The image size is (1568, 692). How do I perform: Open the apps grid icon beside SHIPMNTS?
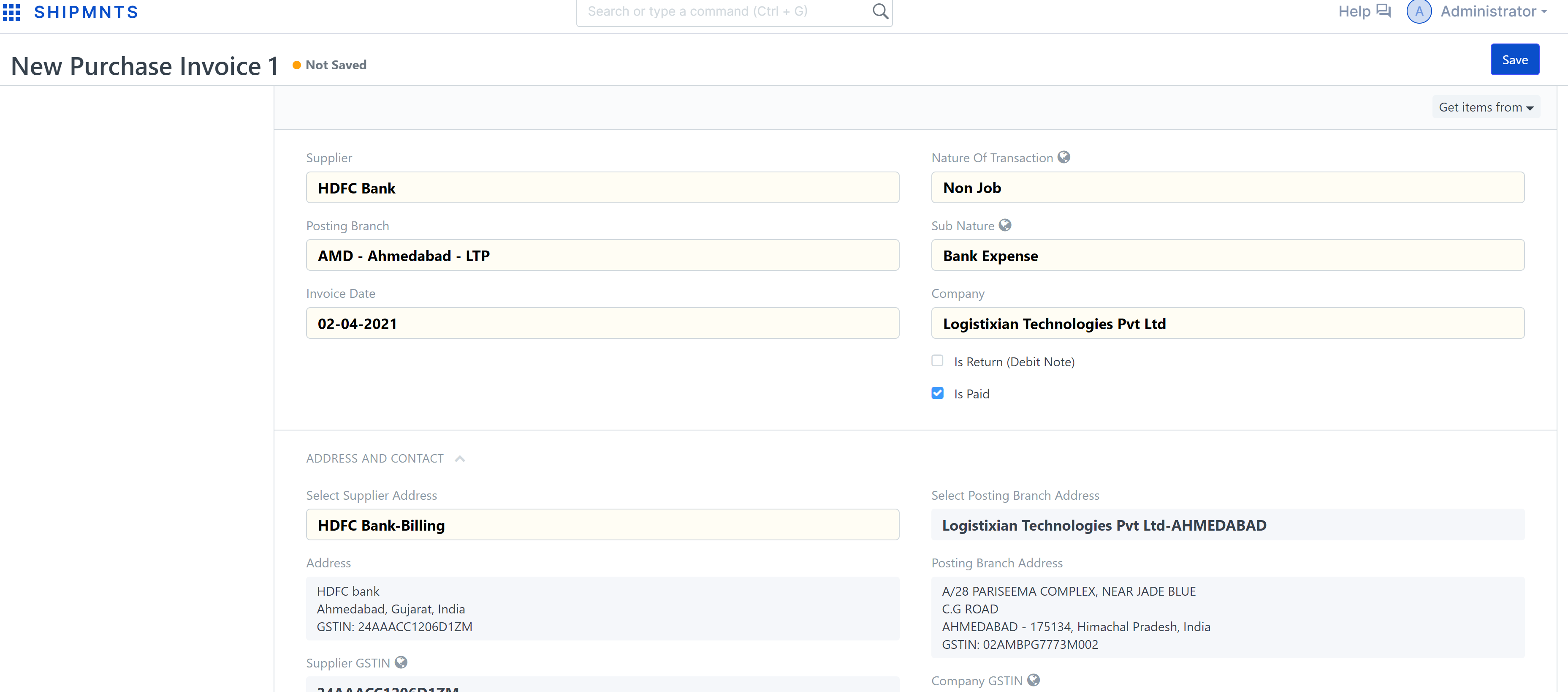point(11,12)
